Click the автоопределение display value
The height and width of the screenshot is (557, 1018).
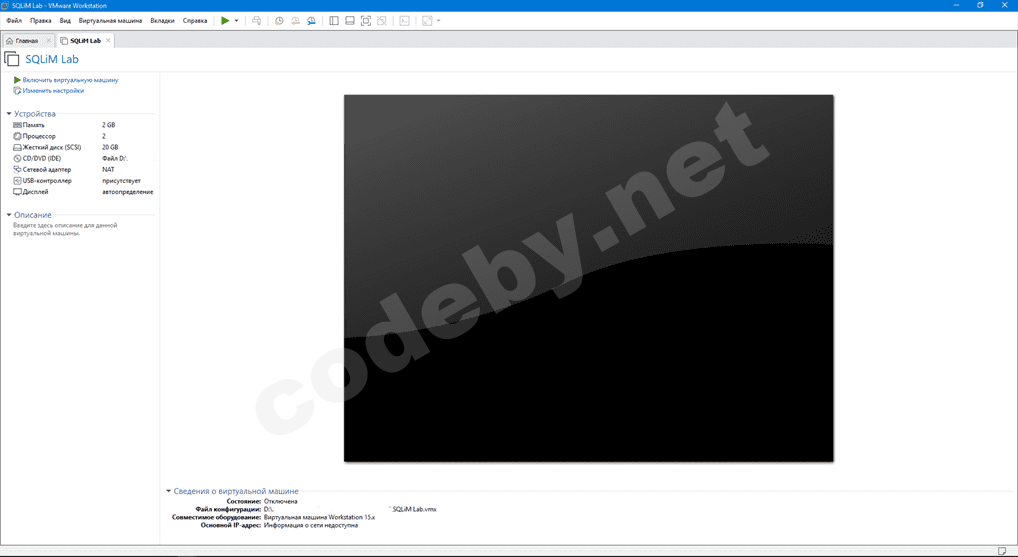128,192
